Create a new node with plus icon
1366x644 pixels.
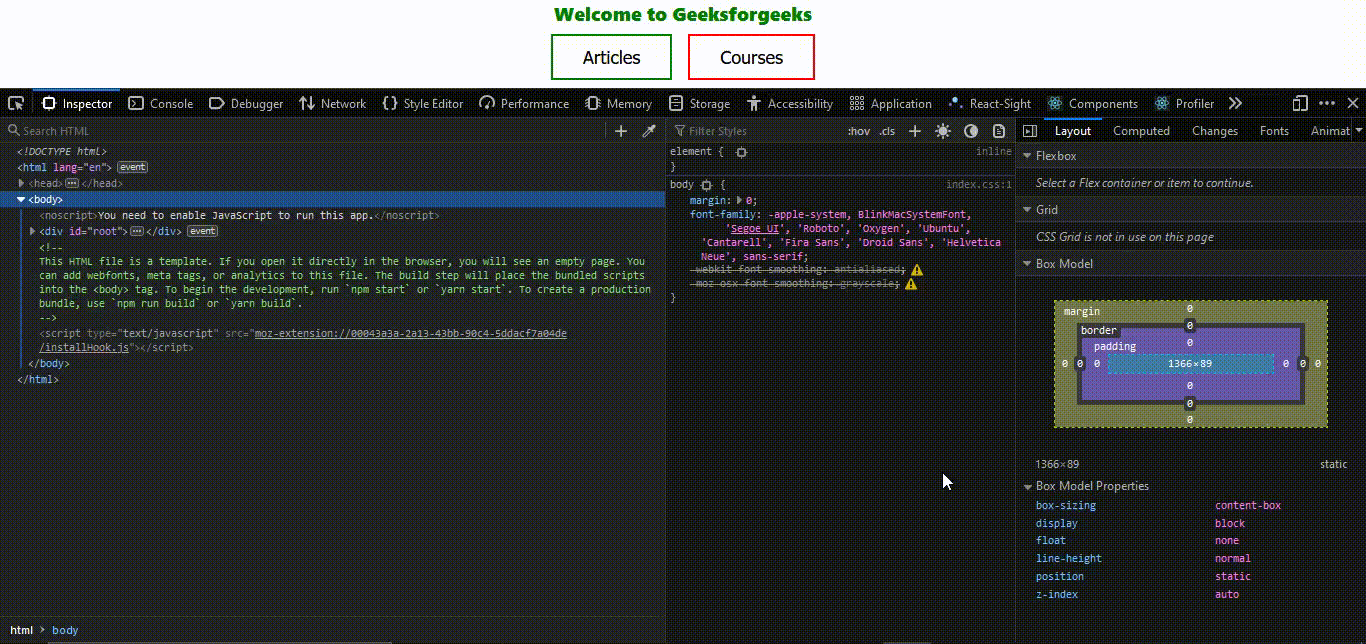[x=621, y=131]
